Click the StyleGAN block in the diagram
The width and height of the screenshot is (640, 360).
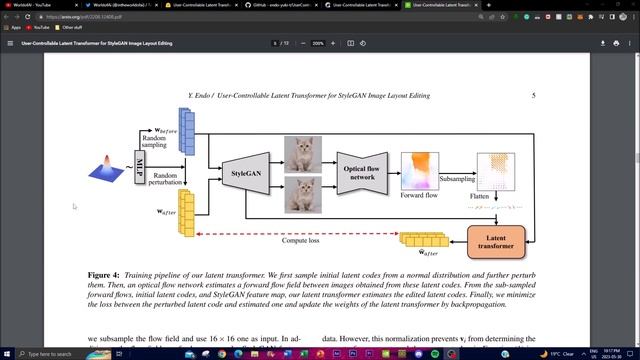(246, 173)
